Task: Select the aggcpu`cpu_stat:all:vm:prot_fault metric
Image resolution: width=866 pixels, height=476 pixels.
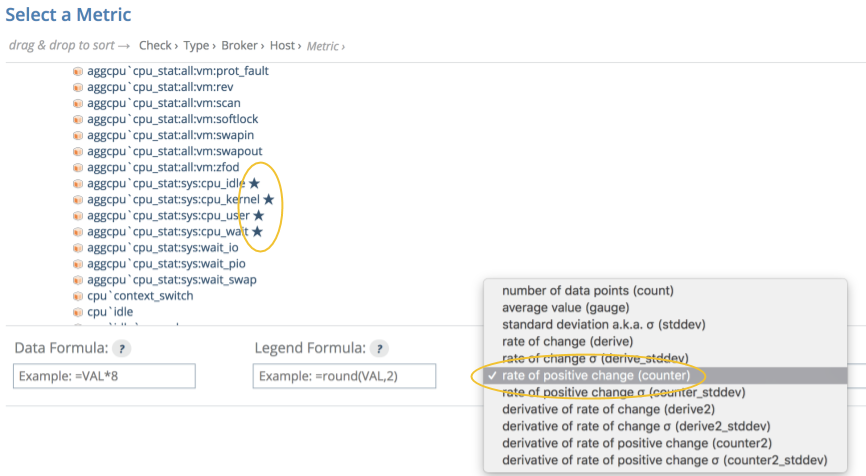Action: pos(178,71)
